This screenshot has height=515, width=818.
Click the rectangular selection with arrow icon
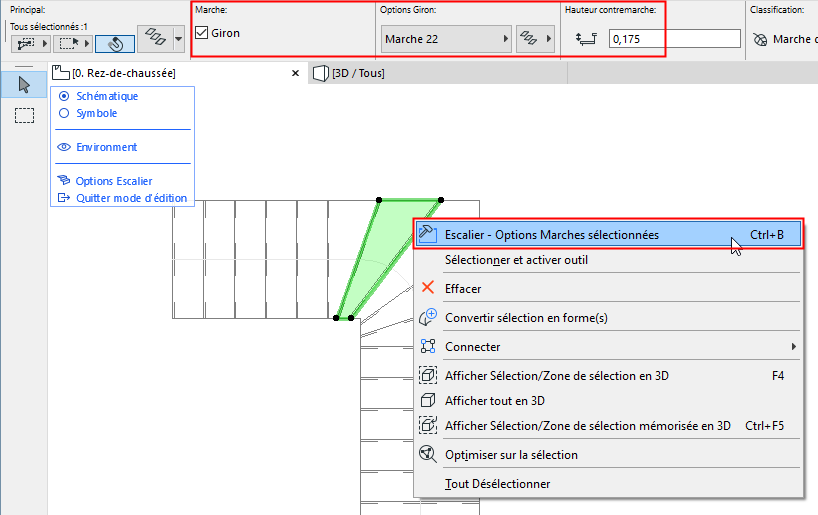pyautogui.click(x=68, y=44)
